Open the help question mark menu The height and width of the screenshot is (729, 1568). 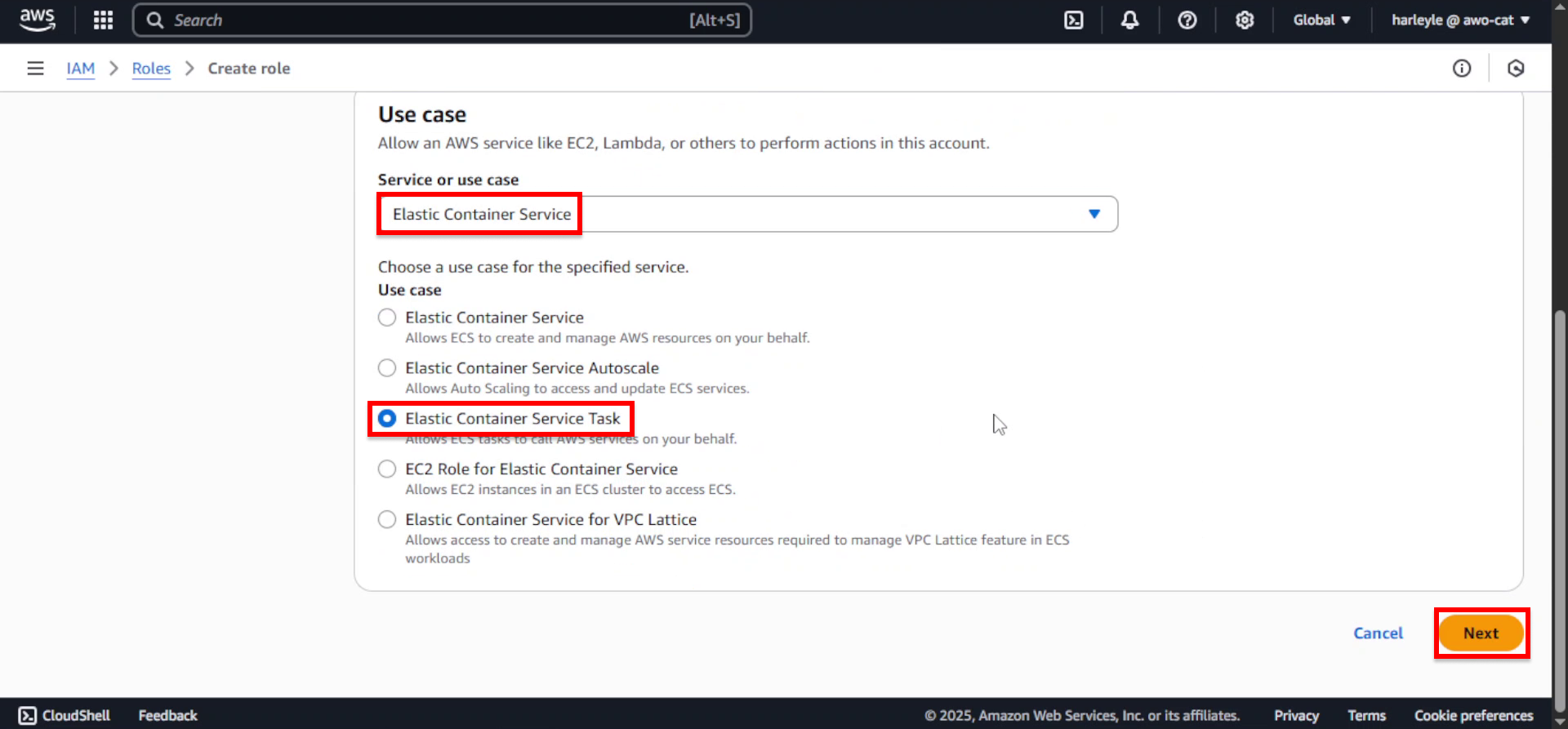1187,20
